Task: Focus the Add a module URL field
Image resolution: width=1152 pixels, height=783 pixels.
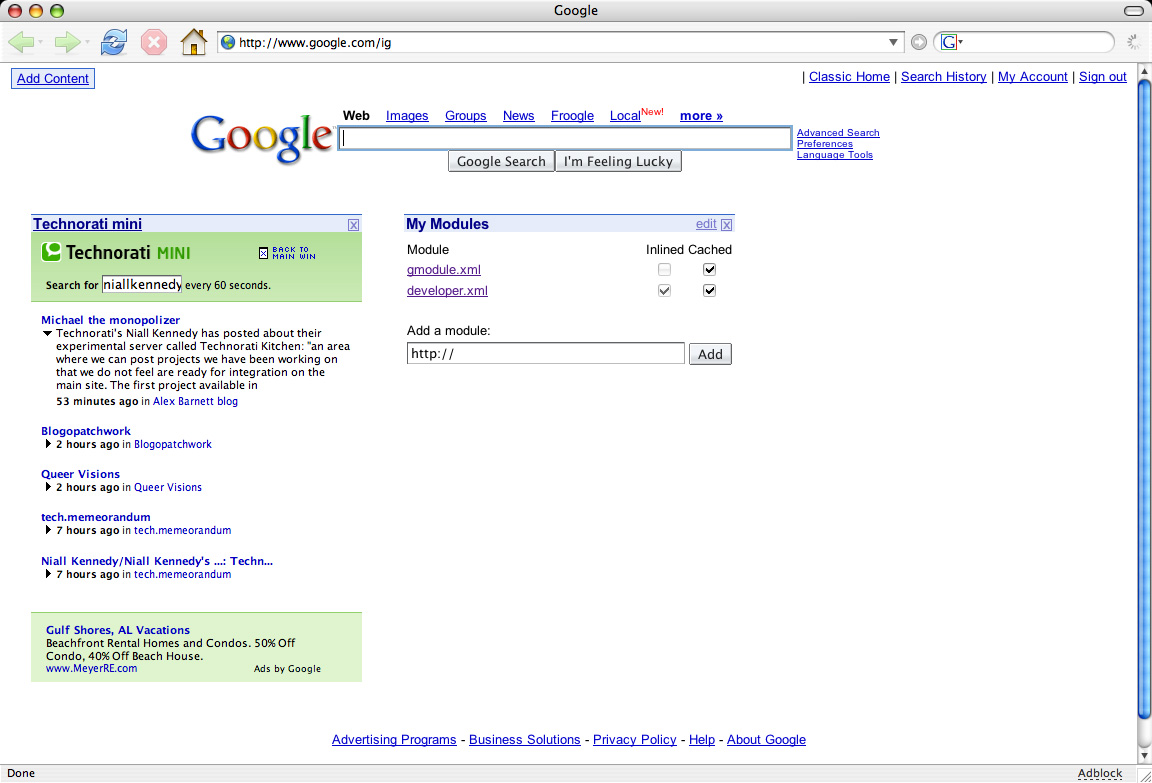Action: point(546,353)
